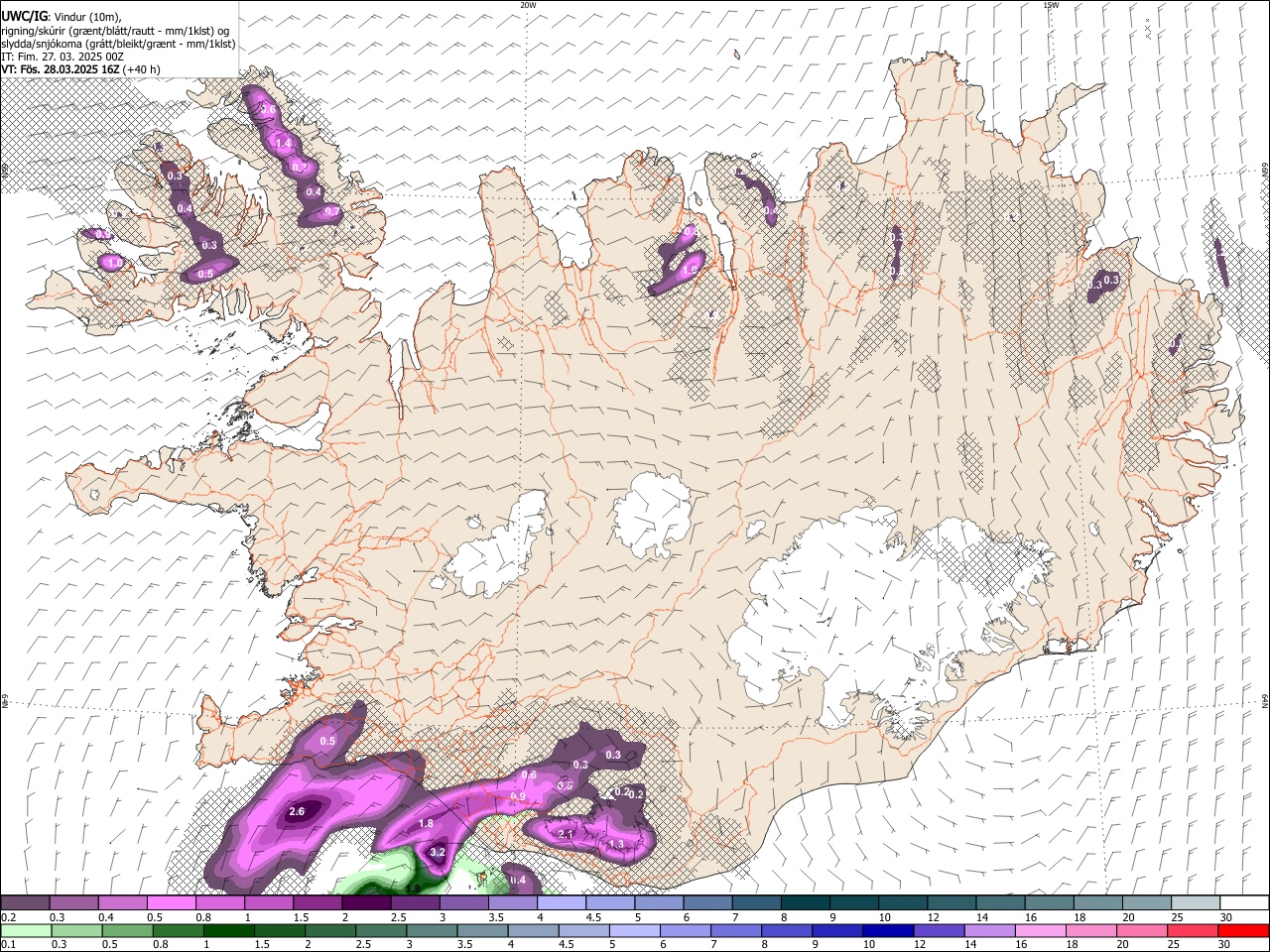
Task: Click the rigning/skúrir legend description line
Action: pos(114,31)
